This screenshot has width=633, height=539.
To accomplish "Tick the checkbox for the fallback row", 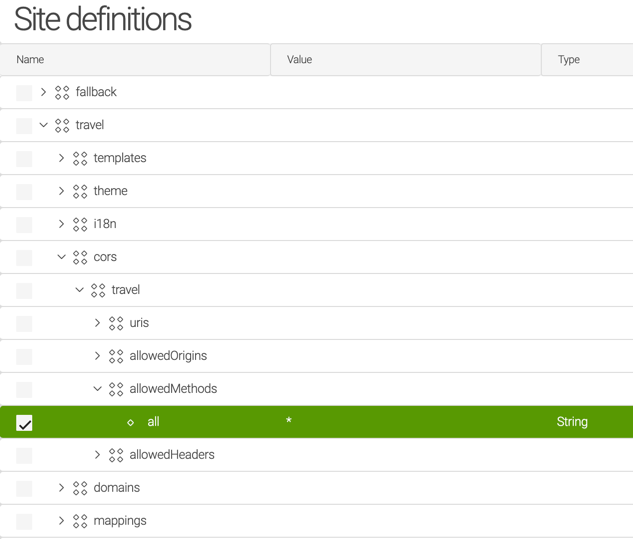I will (x=24, y=93).
